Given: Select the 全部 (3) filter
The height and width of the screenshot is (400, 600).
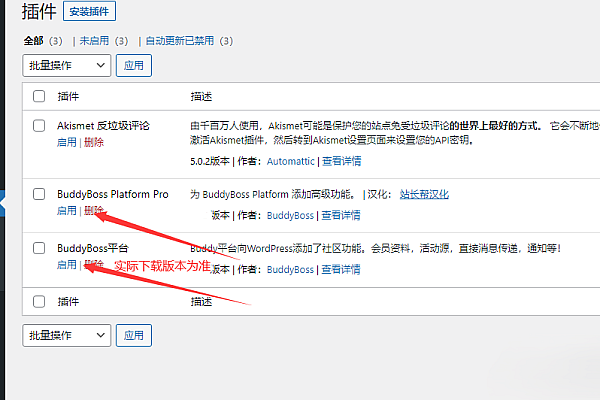Looking at the screenshot, I should [x=43, y=41].
